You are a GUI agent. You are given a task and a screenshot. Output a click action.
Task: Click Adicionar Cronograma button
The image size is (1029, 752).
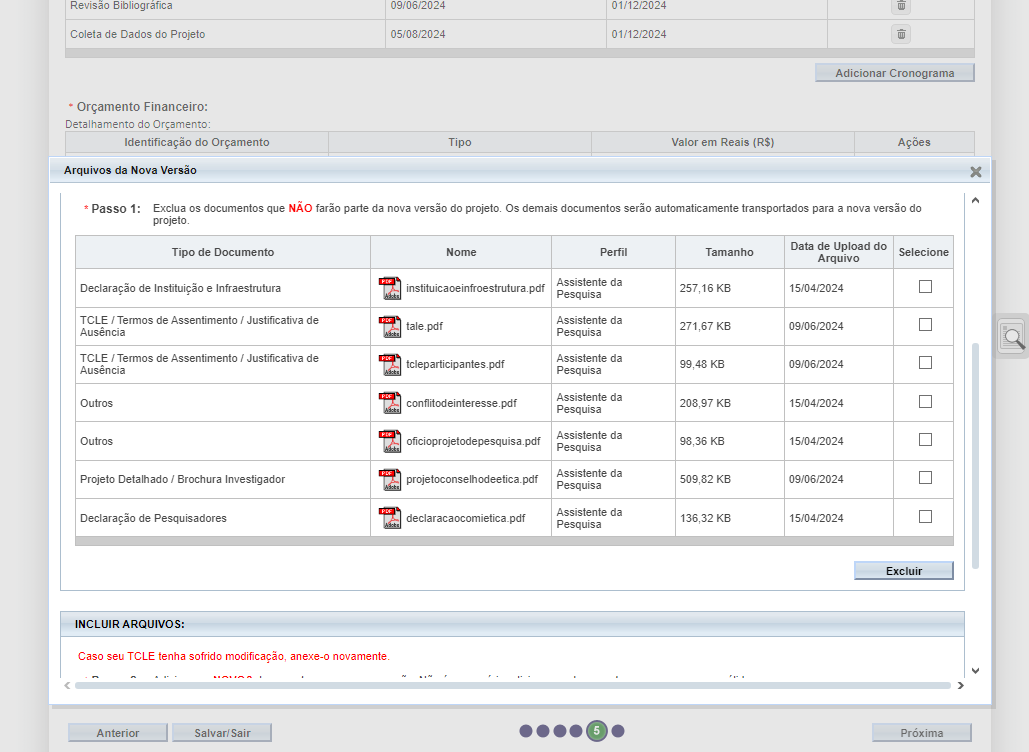894,73
